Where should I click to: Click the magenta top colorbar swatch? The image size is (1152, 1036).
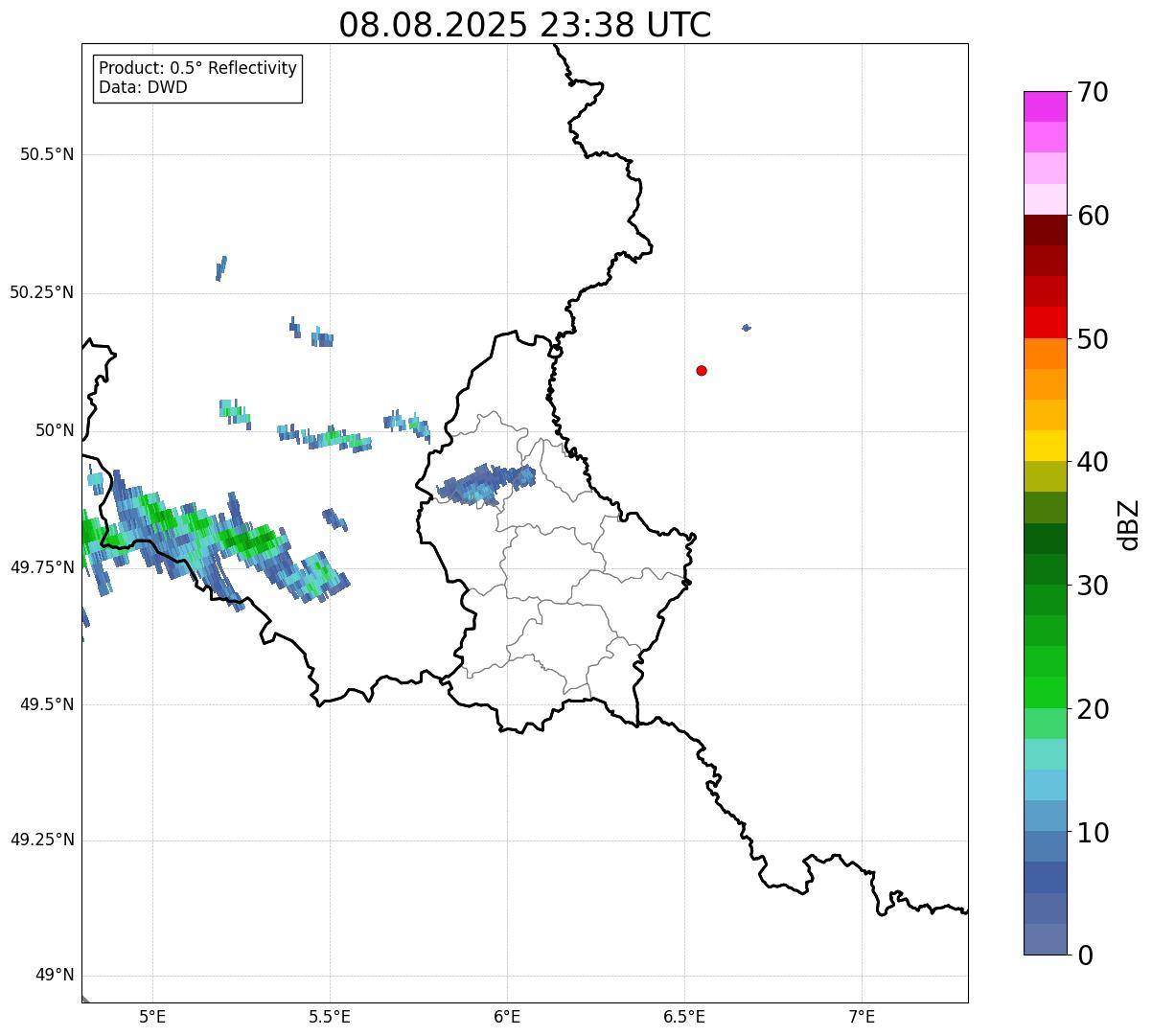[x=1045, y=106]
